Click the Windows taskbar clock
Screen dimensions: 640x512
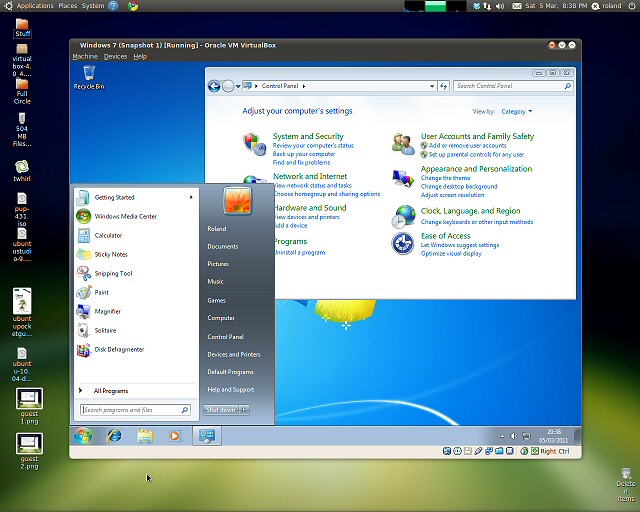click(x=553, y=436)
